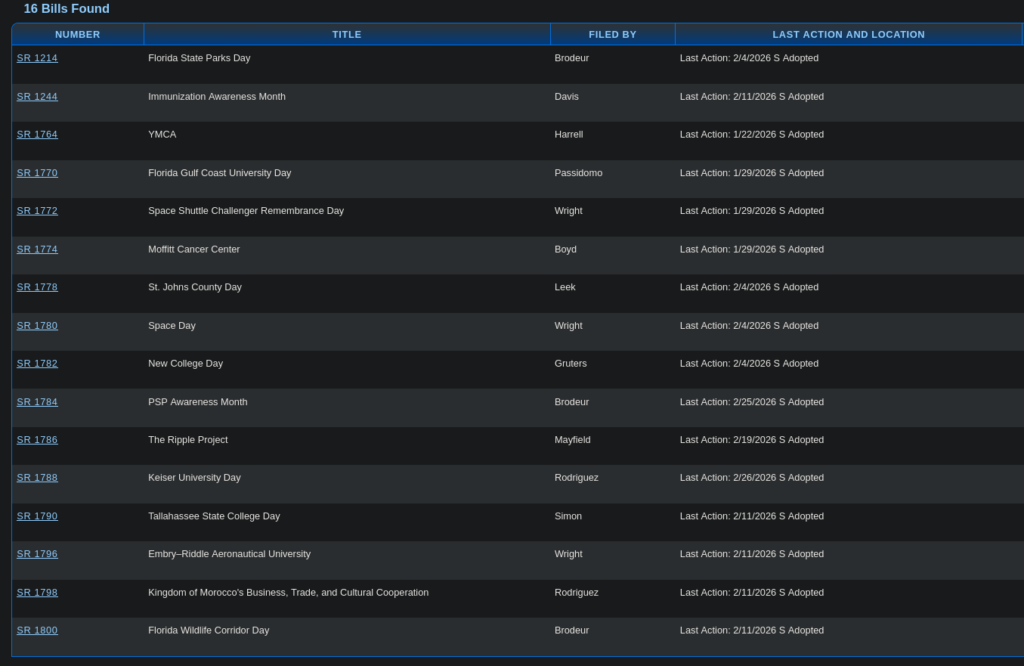
Task: Open SR 1796 Embry-Riddle Aeronautical University bill
Action: point(37,554)
